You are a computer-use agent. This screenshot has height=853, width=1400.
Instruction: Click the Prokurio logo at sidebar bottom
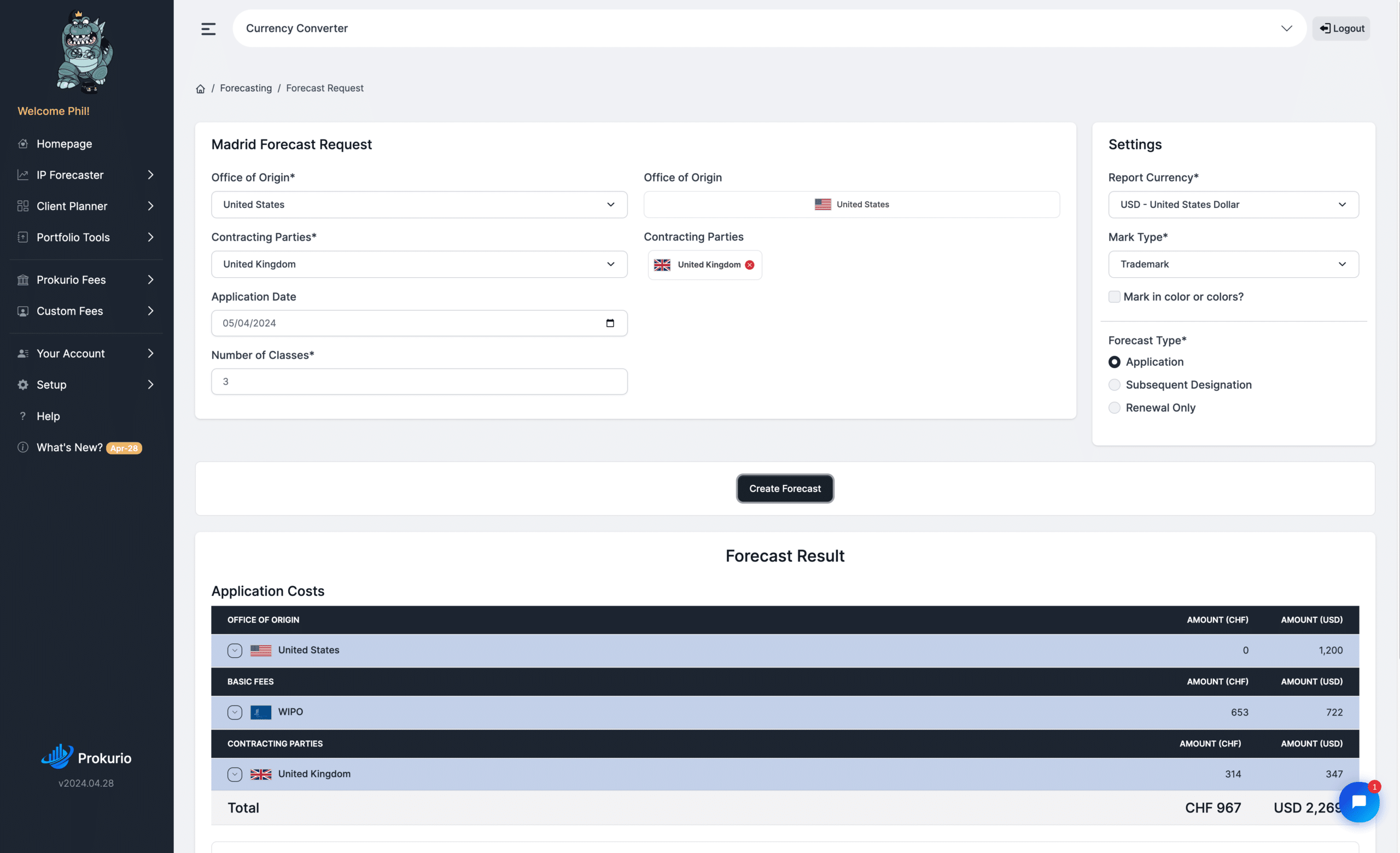pos(86,757)
